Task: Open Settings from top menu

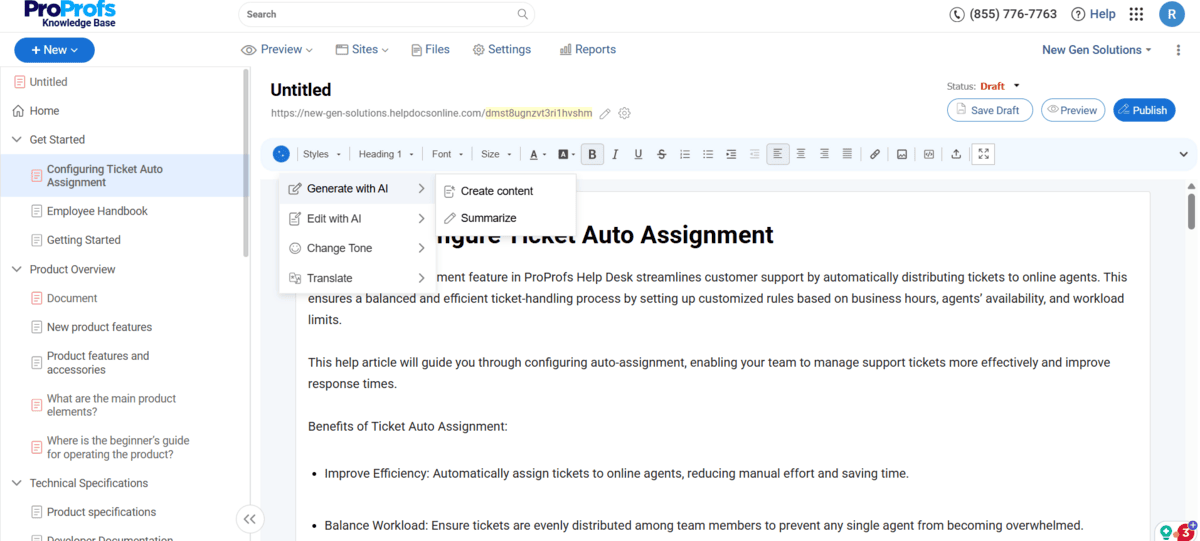Action: click(x=502, y=49)
